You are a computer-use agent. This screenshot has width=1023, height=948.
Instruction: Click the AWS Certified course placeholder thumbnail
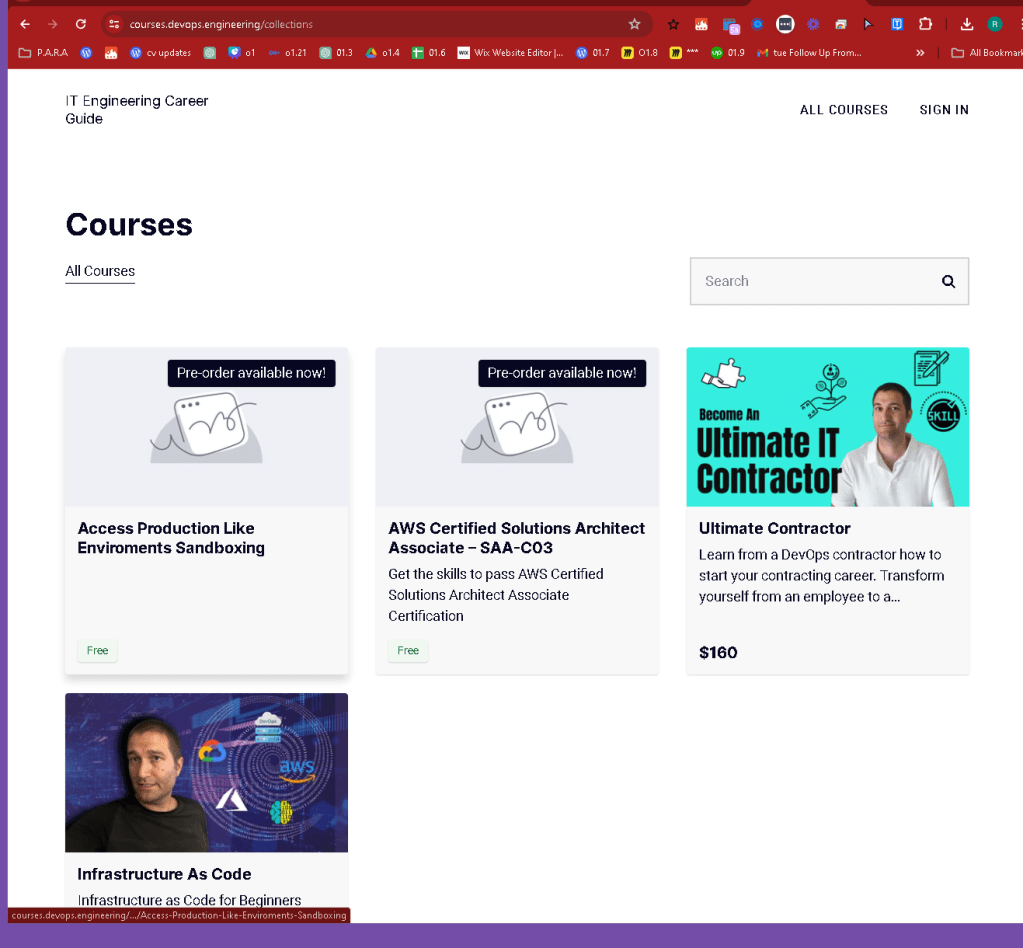point(517,427)
